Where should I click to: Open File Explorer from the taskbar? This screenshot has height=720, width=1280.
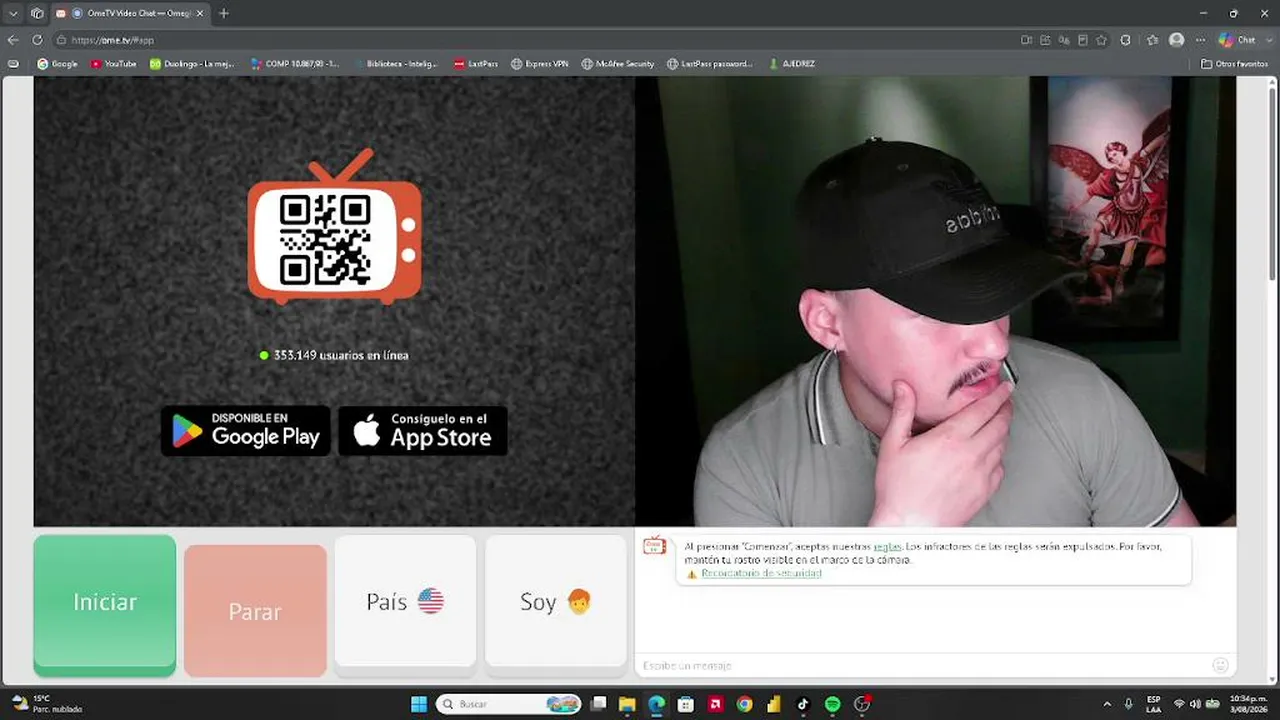click(627, 704)
